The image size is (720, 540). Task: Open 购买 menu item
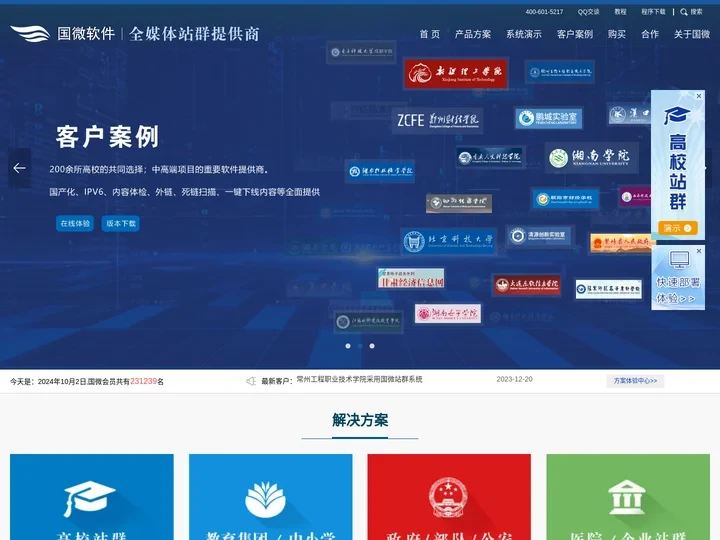click(617, 34)
